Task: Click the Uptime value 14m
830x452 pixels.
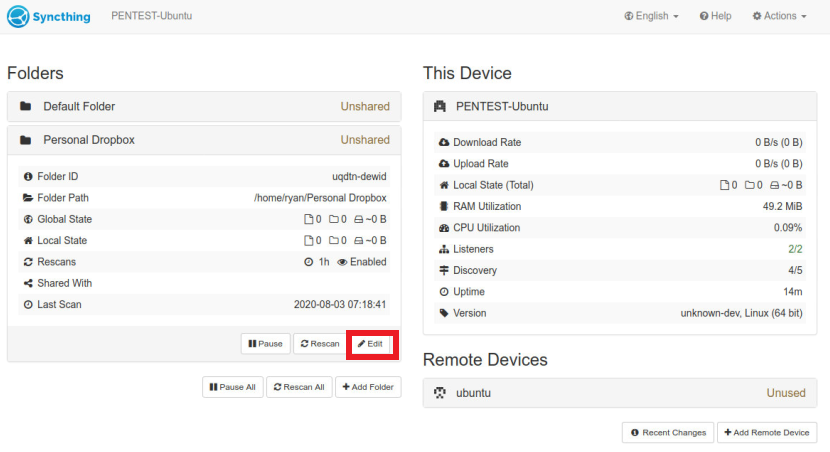Action: [792, 292]
